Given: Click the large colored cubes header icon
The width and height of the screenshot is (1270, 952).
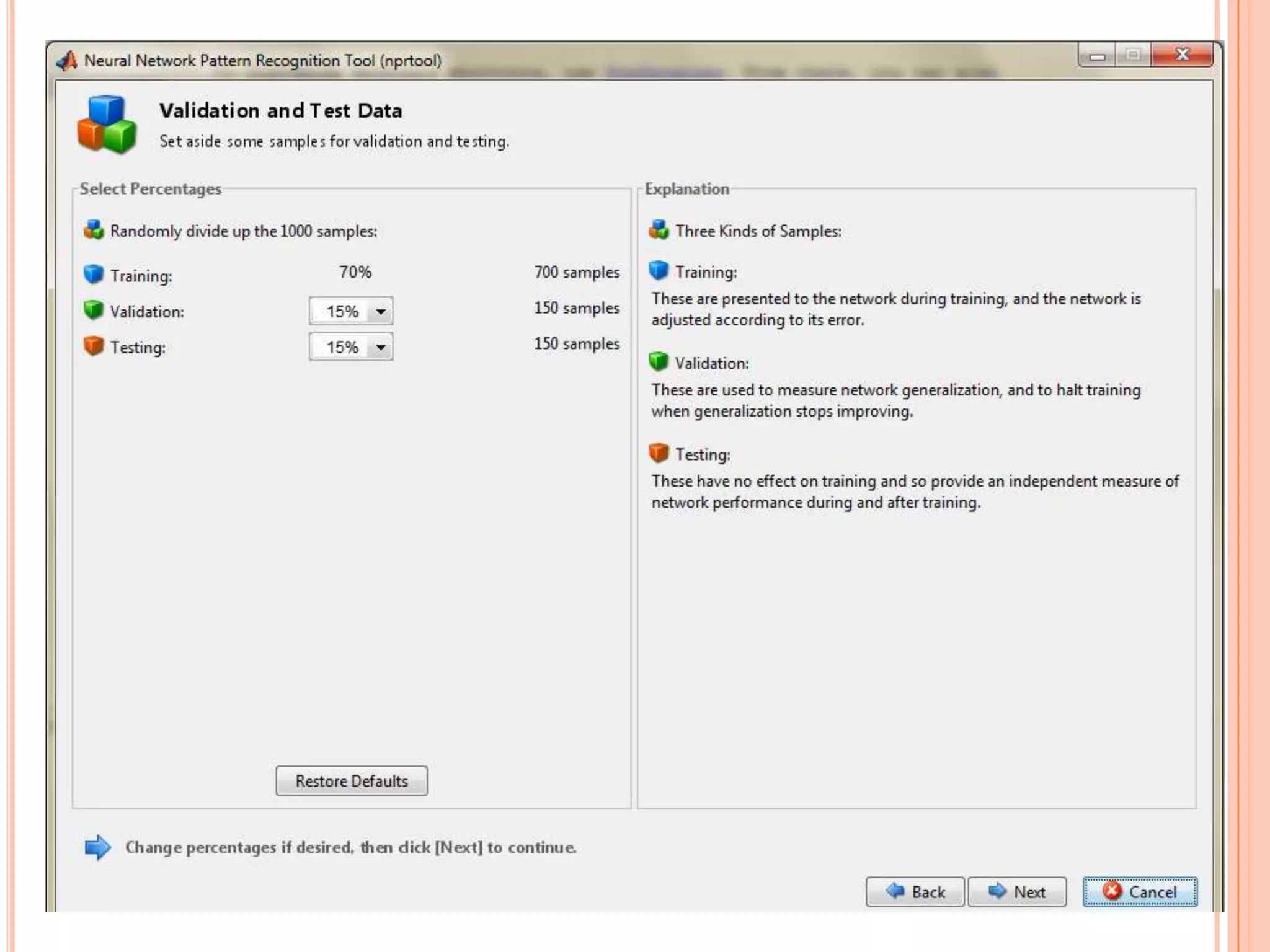Looking at the screenshot, I should tap(106, 125).
